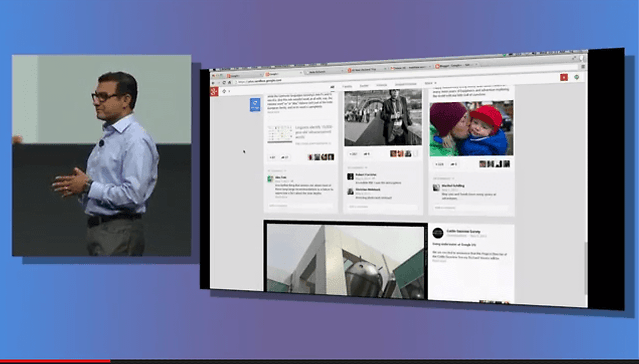Click the round black author avatar of video post
This screenshot has height=364, width=639.
[x=438, y=233]
